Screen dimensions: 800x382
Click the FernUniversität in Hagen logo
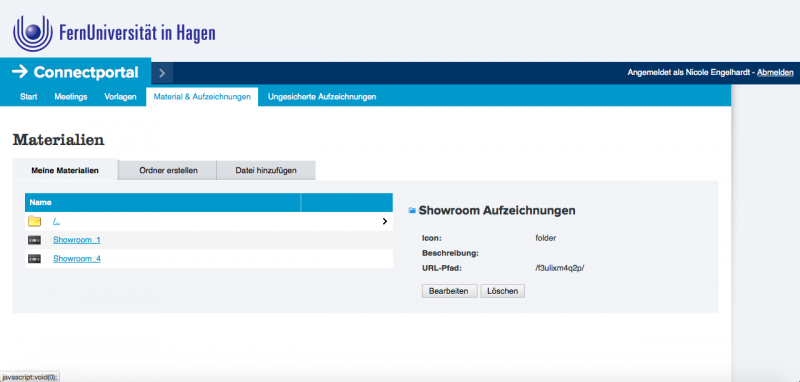114,32
